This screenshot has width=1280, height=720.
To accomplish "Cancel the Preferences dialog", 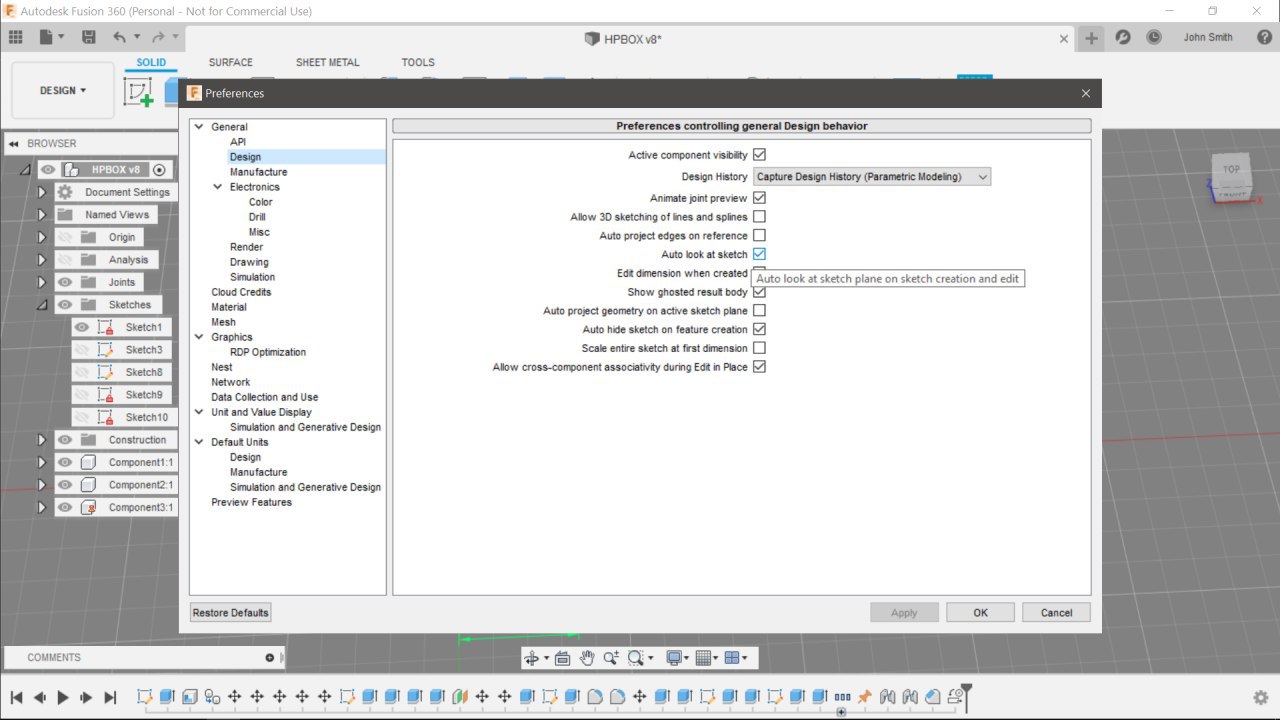I will (1056, 612).
